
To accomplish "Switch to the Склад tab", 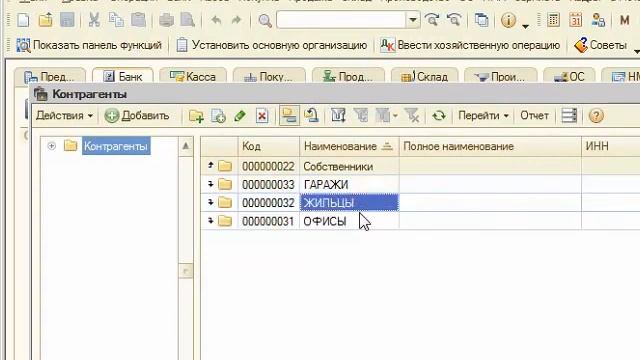I will pos(424,77).
